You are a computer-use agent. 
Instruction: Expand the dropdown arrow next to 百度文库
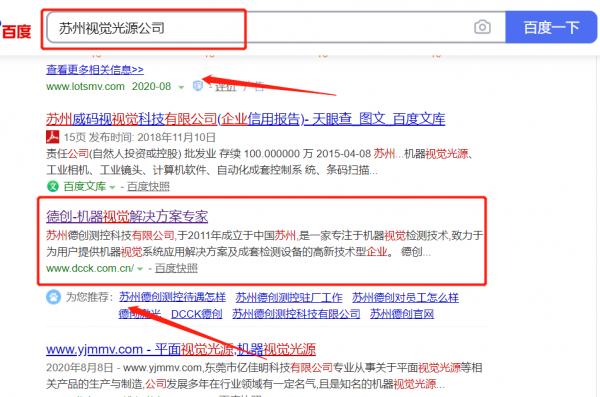112,187
